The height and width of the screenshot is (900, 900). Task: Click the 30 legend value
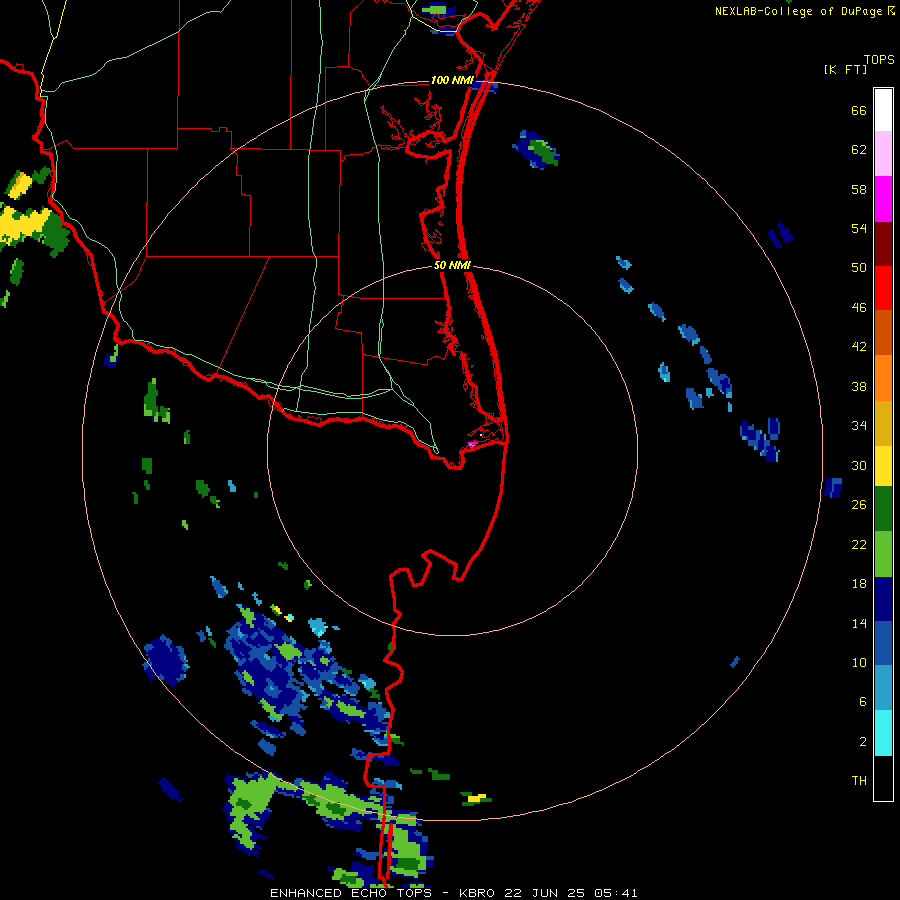(859, 465)
